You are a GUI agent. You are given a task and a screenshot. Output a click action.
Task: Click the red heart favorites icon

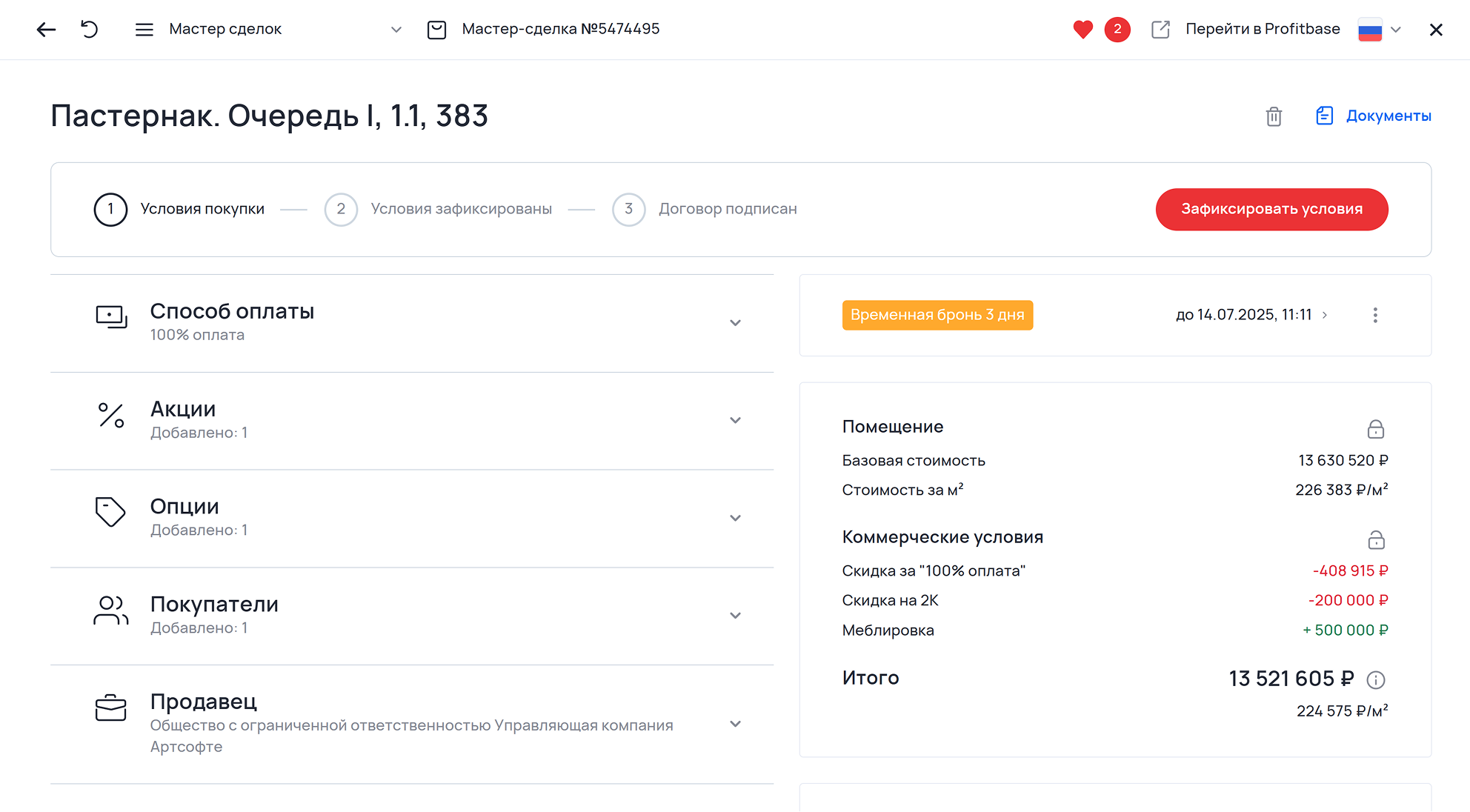[1083, 30]
